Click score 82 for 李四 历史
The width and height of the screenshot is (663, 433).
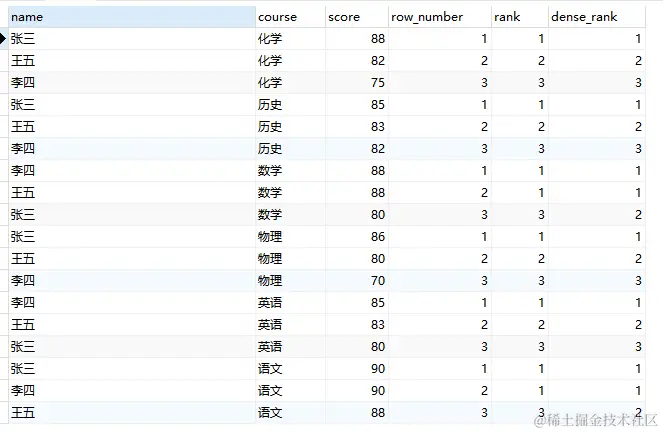(356, 149)
